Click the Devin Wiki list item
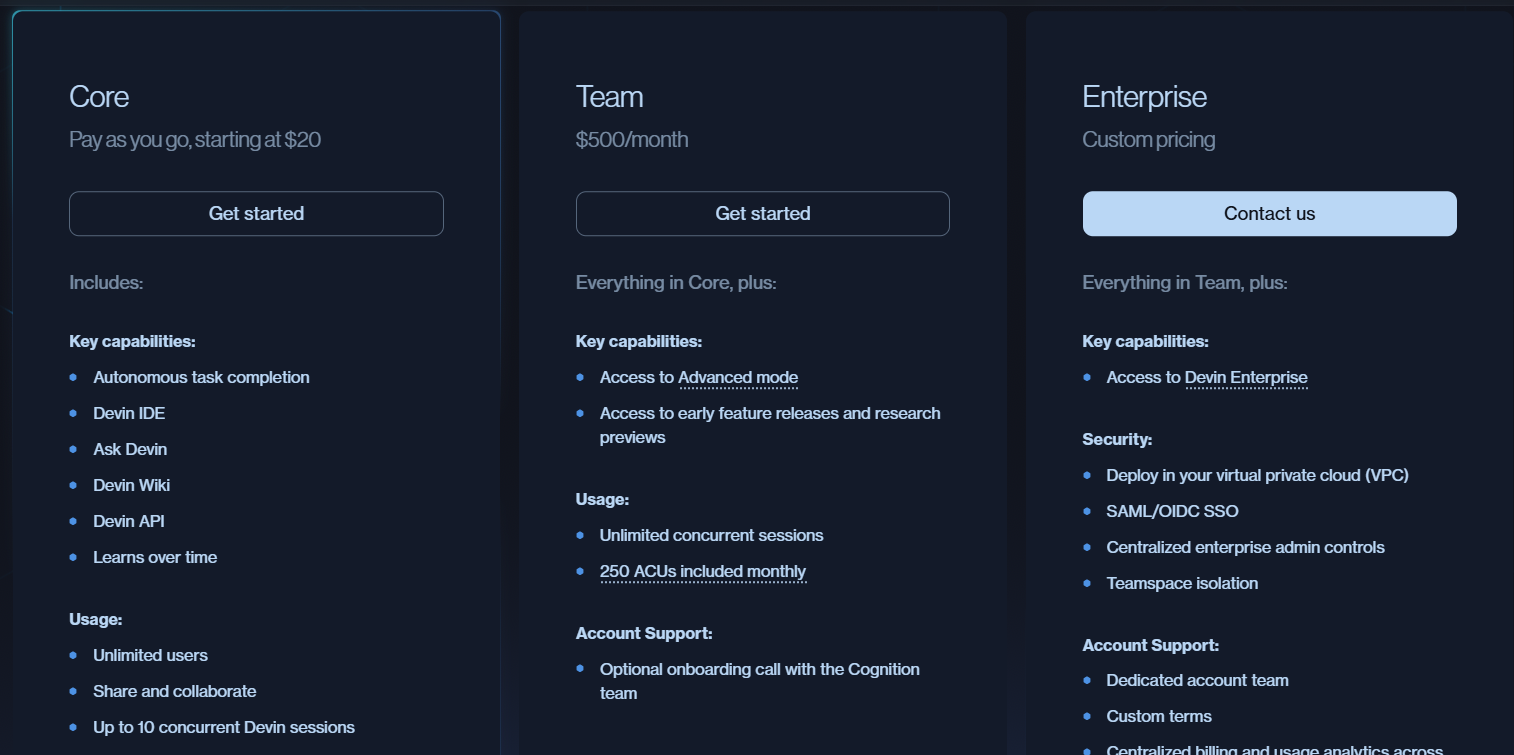 coord(131,486)
